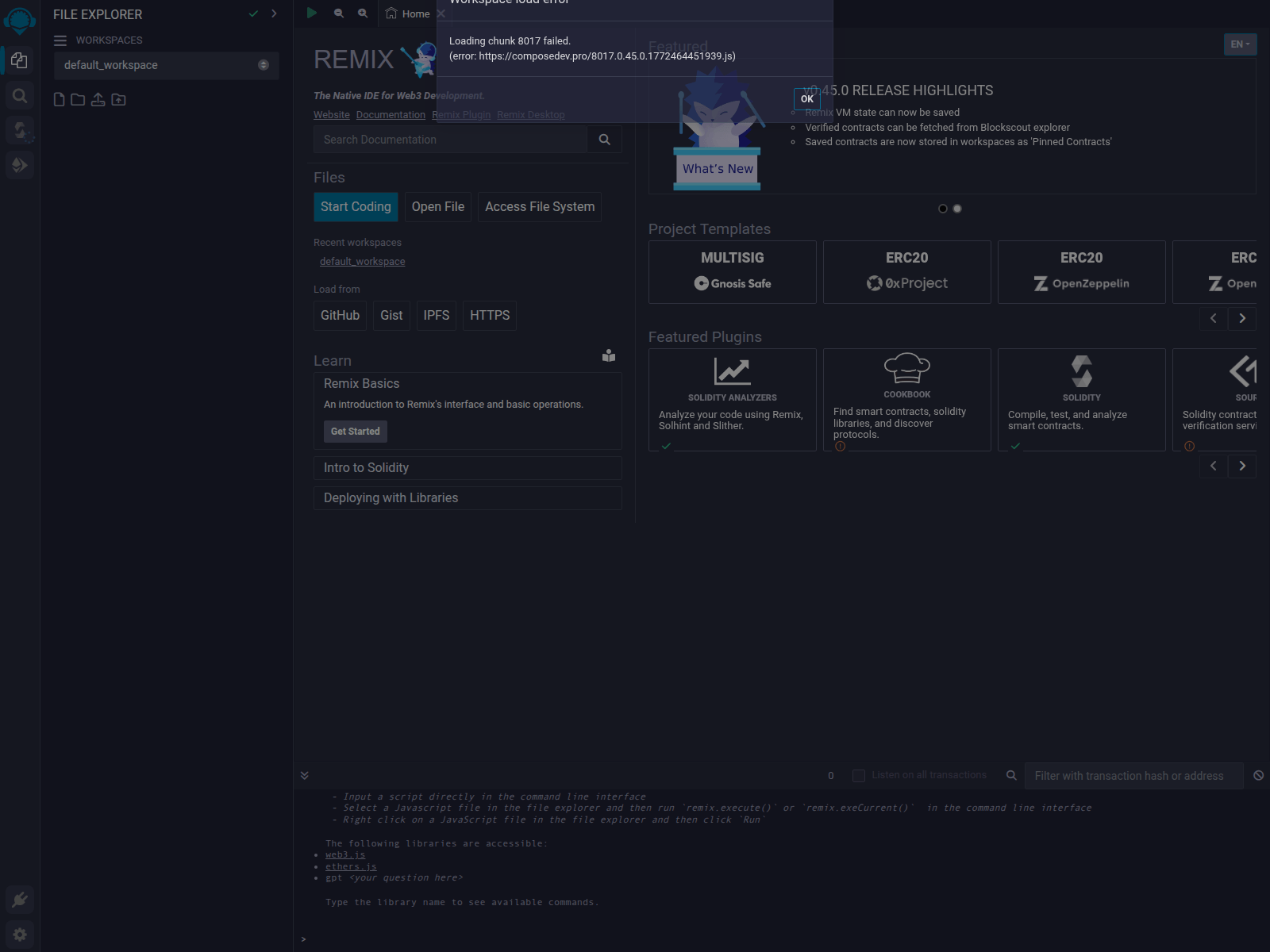This screenshot has height=952, width=1270.
Task: Load from IPFS button
Action: (x=437, y=316)
